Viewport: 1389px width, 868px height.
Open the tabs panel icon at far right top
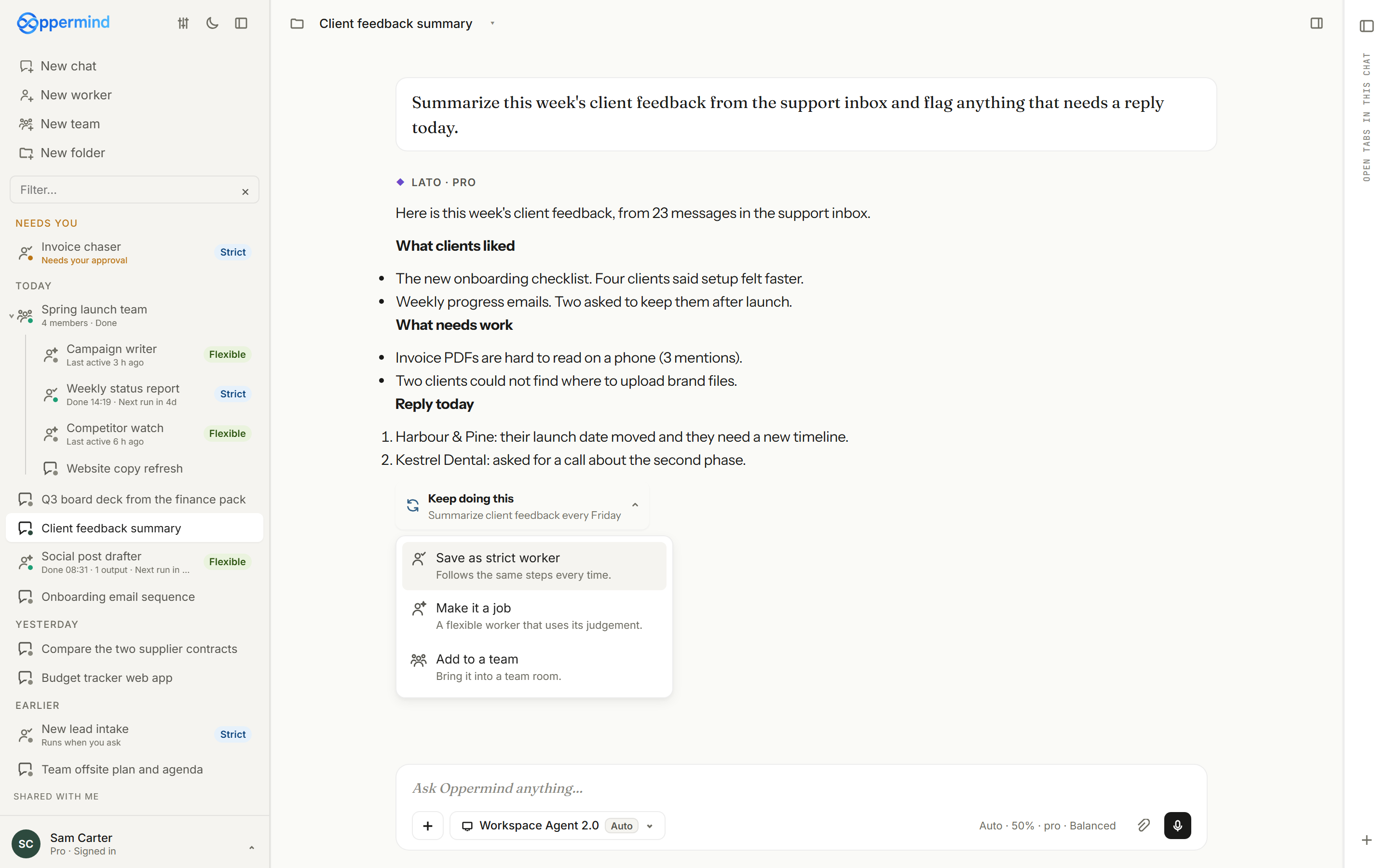1367,26
